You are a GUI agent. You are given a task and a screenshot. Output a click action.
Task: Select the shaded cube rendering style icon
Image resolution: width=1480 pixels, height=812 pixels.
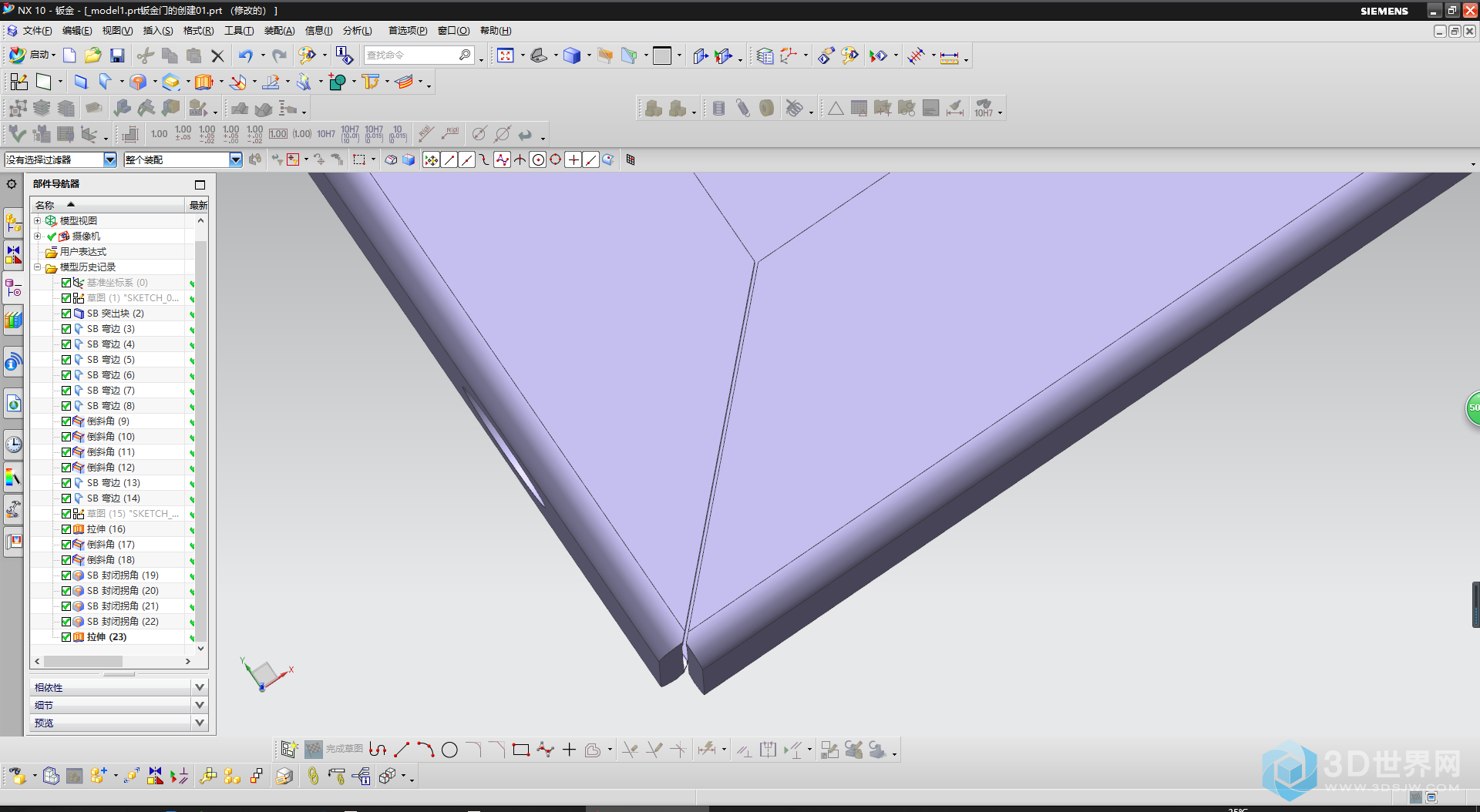click(x=572, y=55)
